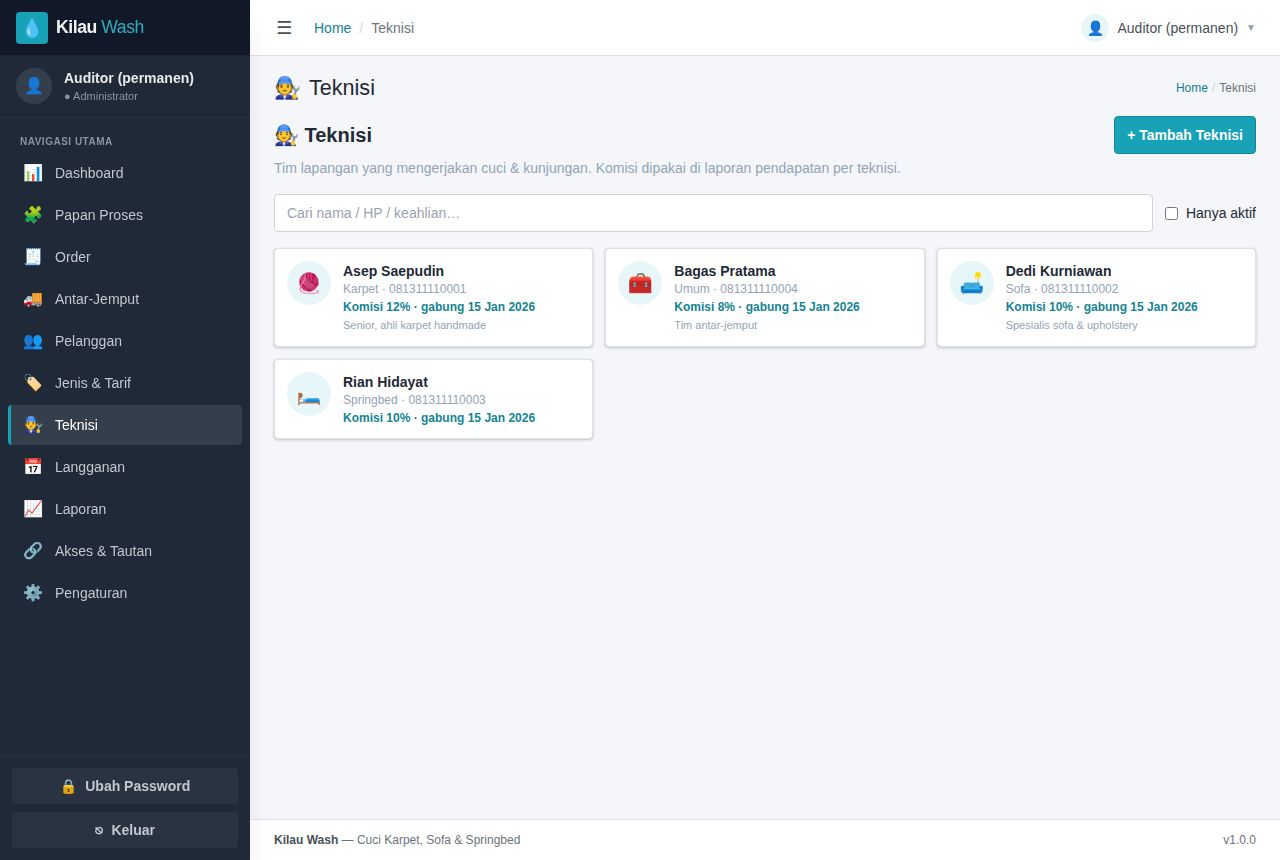Click the Rian Hidayat name text
This screenshot has width=1280, height=860.
[385, 382]
